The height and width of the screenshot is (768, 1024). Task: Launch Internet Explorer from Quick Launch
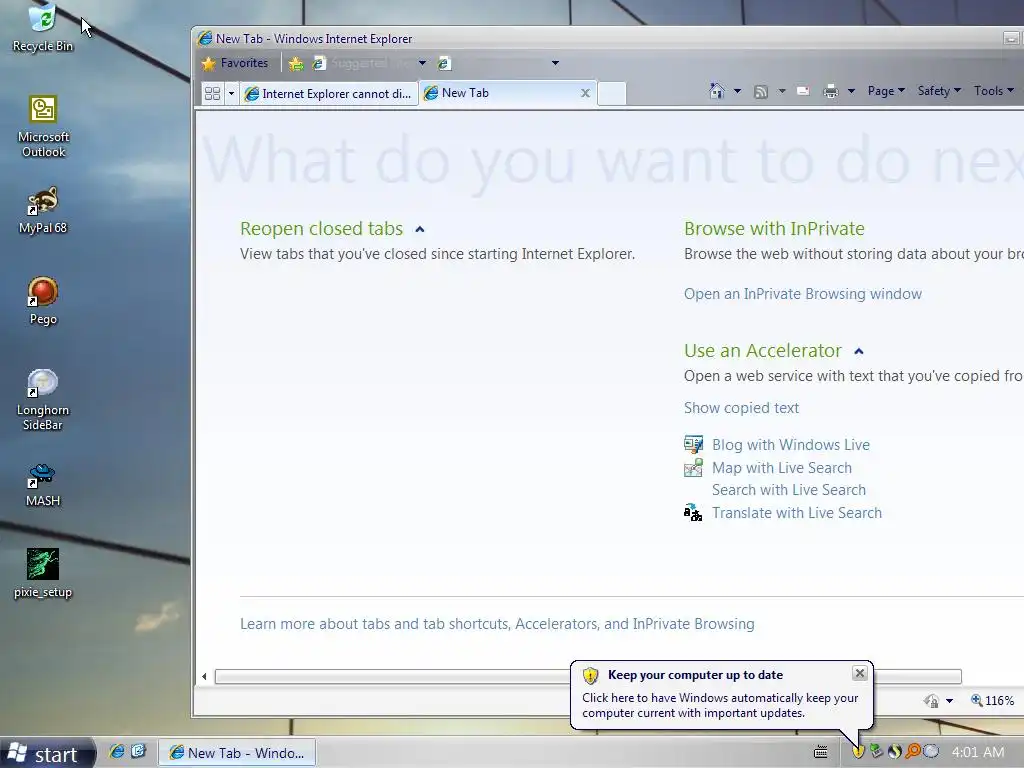[117, 752]
